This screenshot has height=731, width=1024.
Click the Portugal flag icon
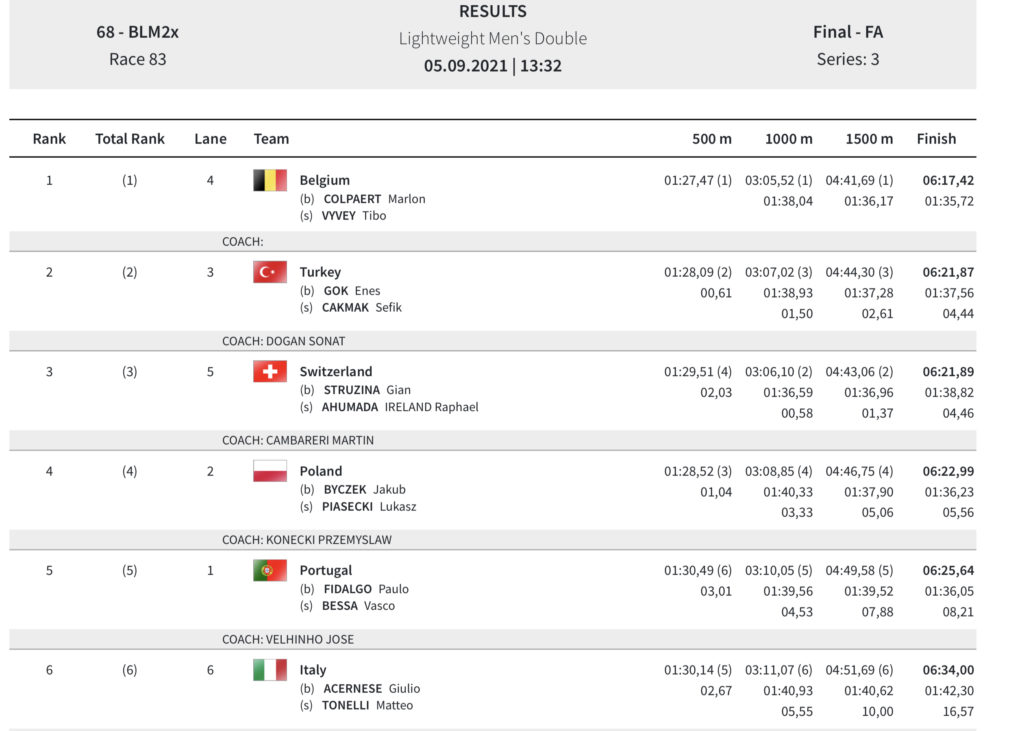click(270, 571)
